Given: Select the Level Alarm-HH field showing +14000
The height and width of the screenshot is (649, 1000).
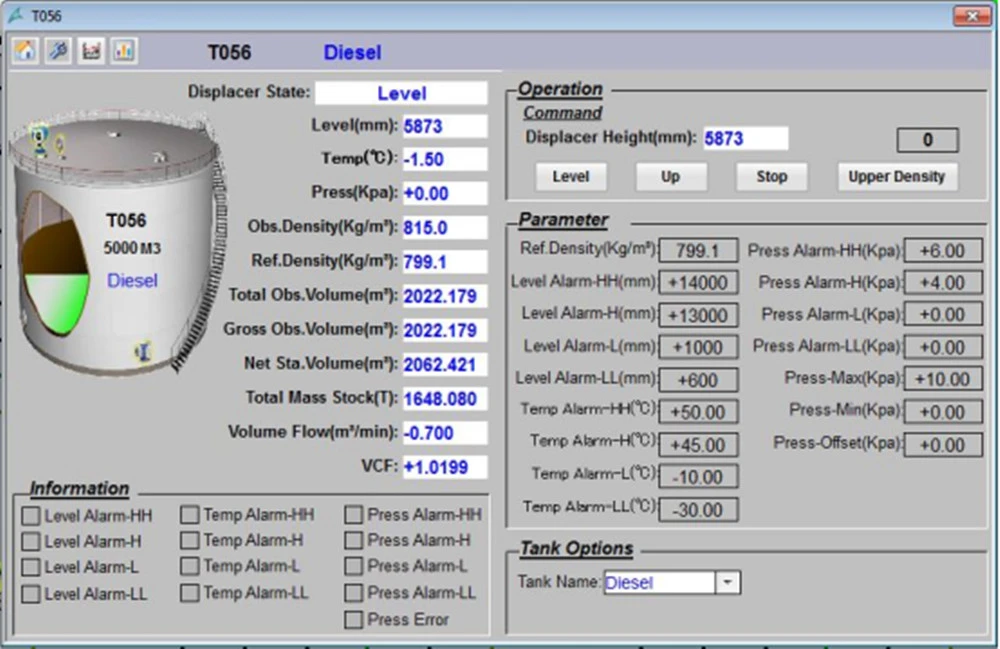Looking at the screenshot, I should 698,282.
